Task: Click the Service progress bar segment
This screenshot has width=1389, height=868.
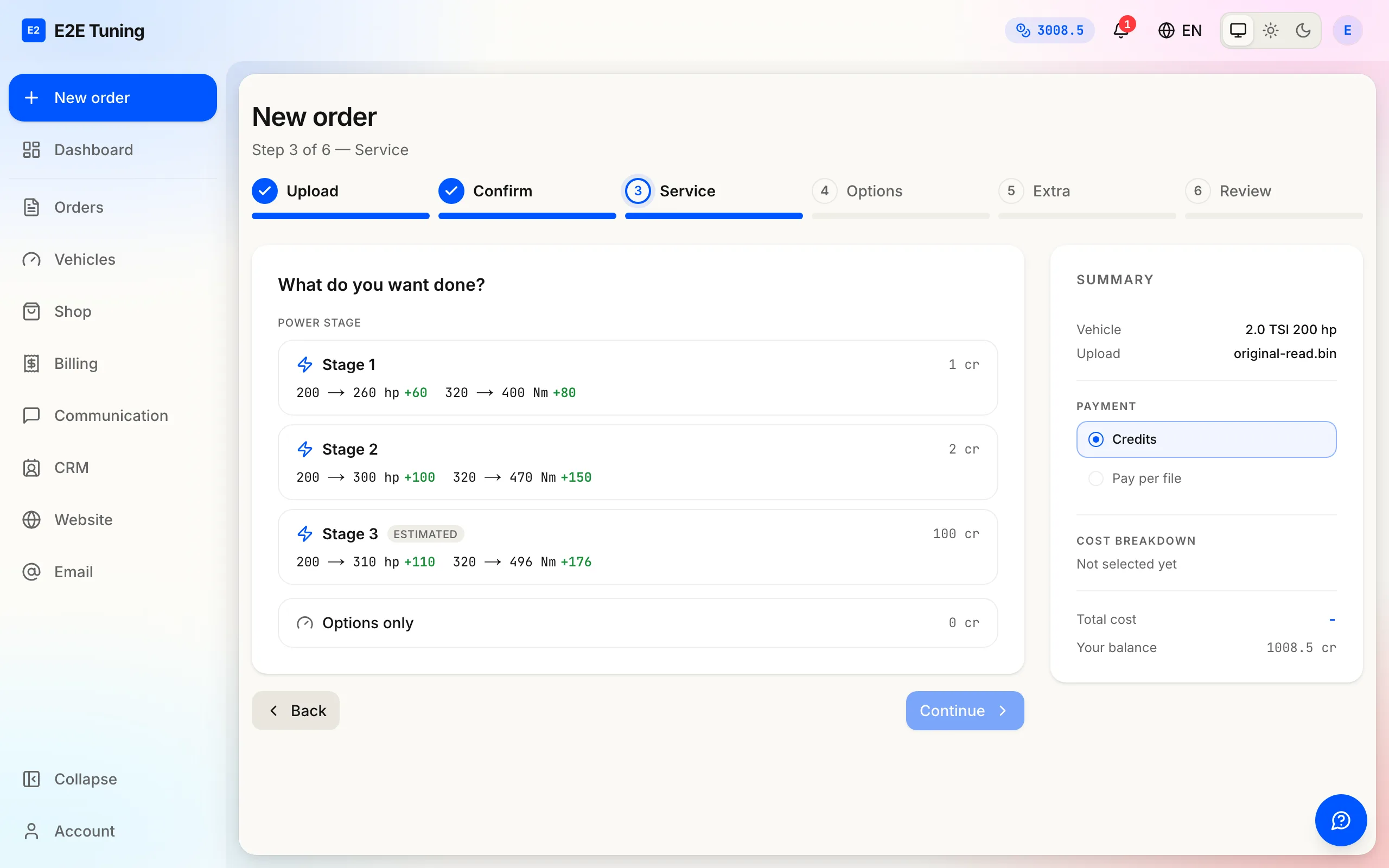Action: tap(713, 216)
